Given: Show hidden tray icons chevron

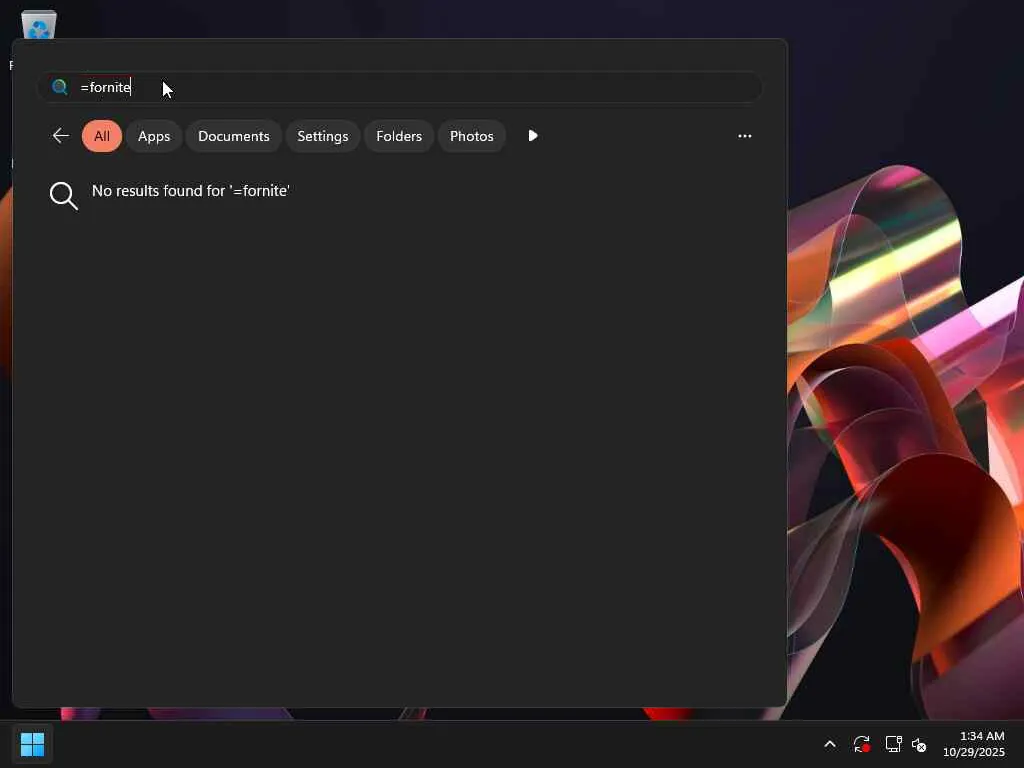Looking at the screenshot, I should click(x=830, y=744).
